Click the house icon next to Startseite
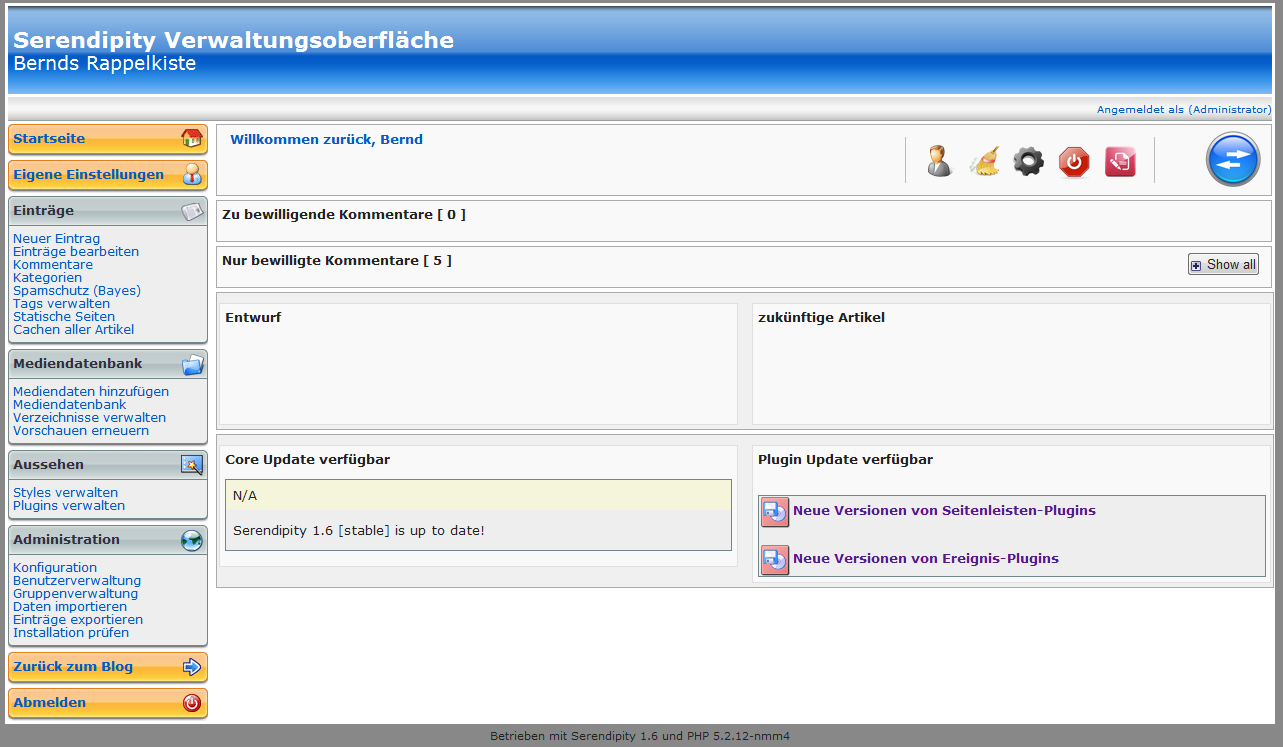The width and height of the screenshot is (1283, 747). pos(191,139)
